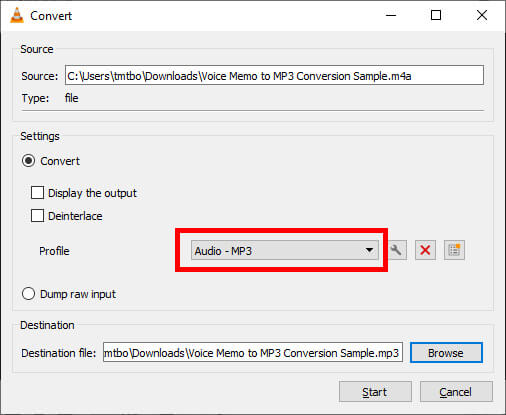Open the edit profile wrench tool
Viewport: 506px width, 415px height.
(396, 250)
